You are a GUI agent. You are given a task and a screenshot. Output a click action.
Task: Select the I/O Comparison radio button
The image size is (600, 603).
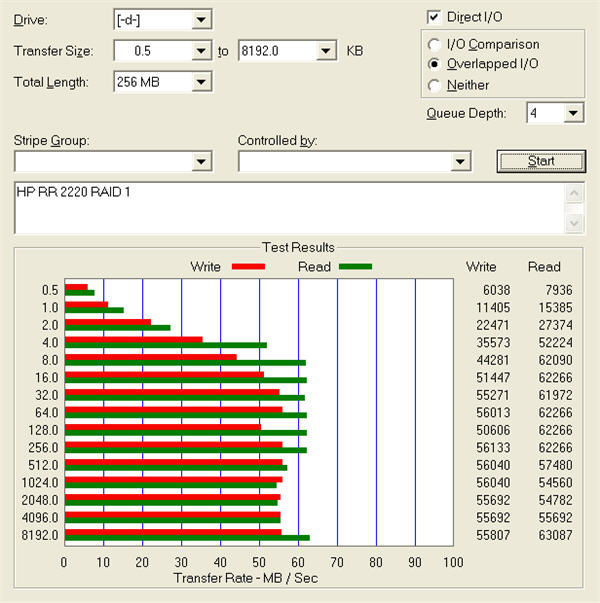[434, 45]
